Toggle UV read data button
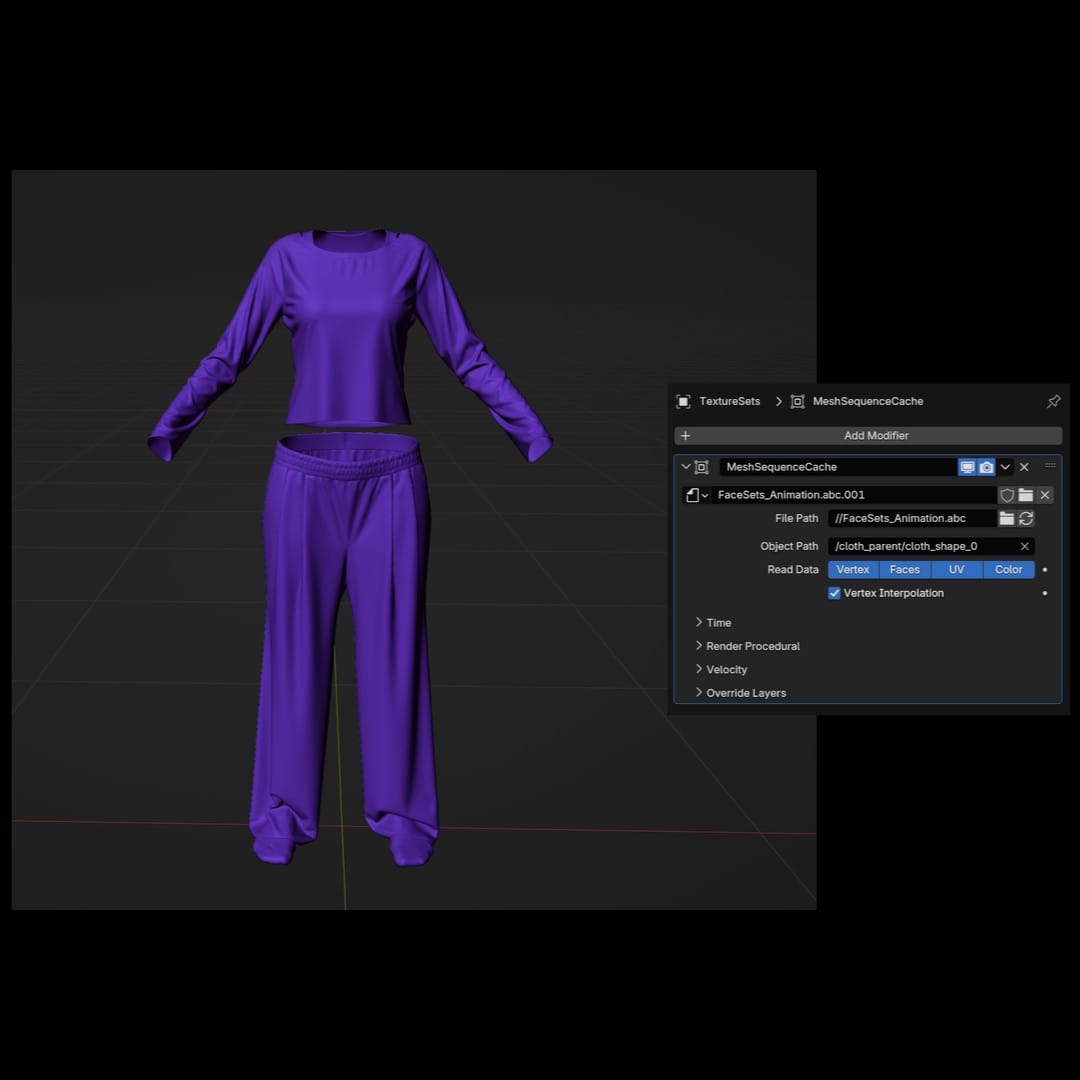The height and width of the screenshot is (1080, 1080). pyautogui.click(x=956, y=570)
